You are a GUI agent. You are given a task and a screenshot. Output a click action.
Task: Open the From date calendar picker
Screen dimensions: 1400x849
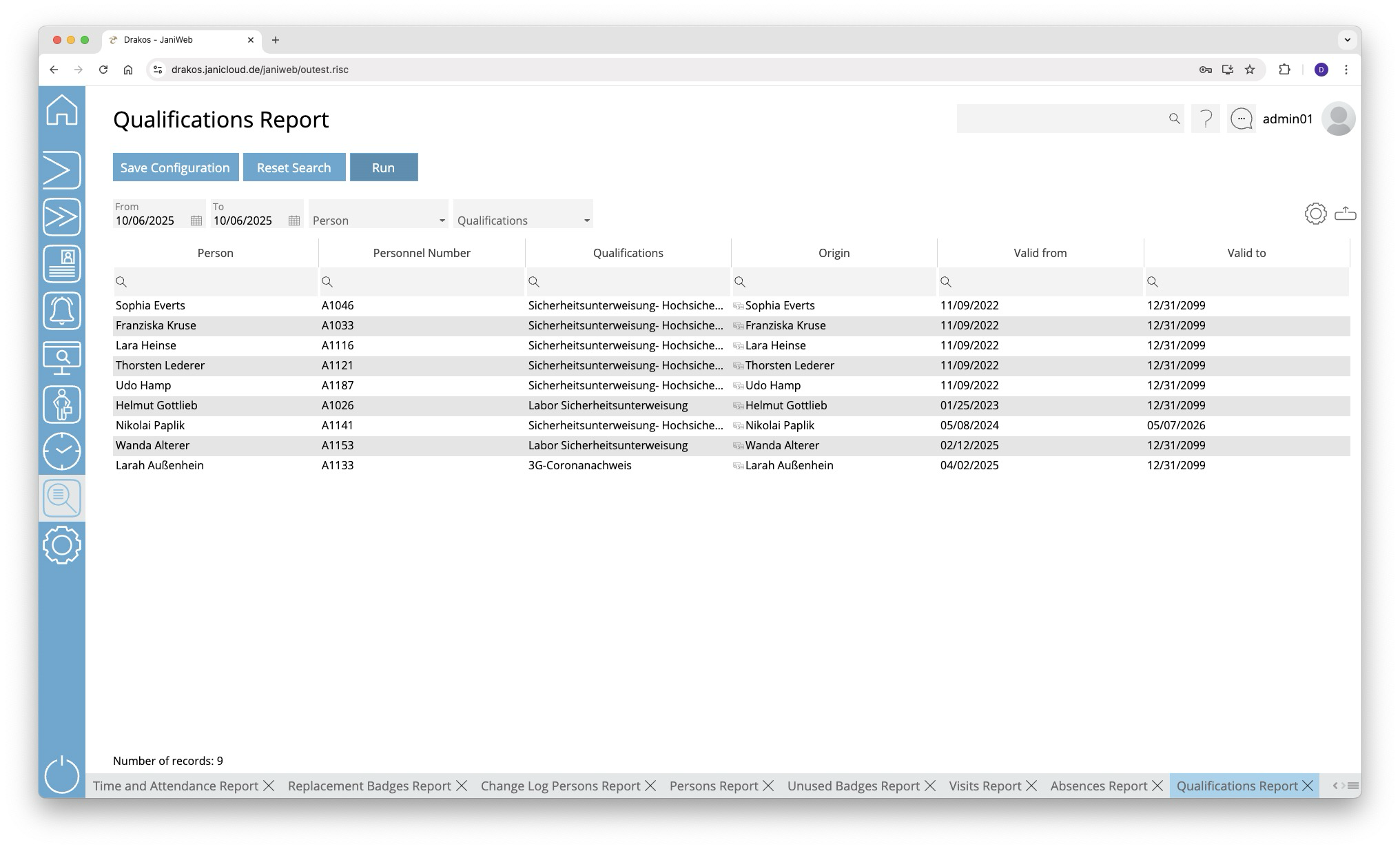(196, 221)
